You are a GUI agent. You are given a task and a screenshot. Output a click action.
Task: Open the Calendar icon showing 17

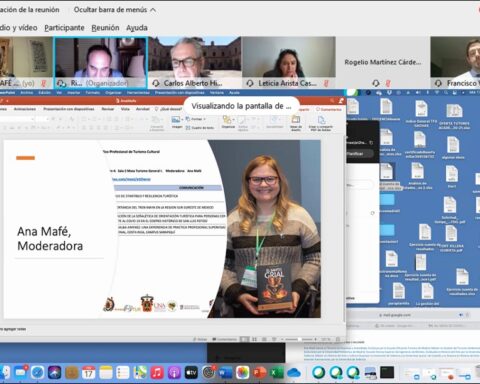tap(89, 372)
